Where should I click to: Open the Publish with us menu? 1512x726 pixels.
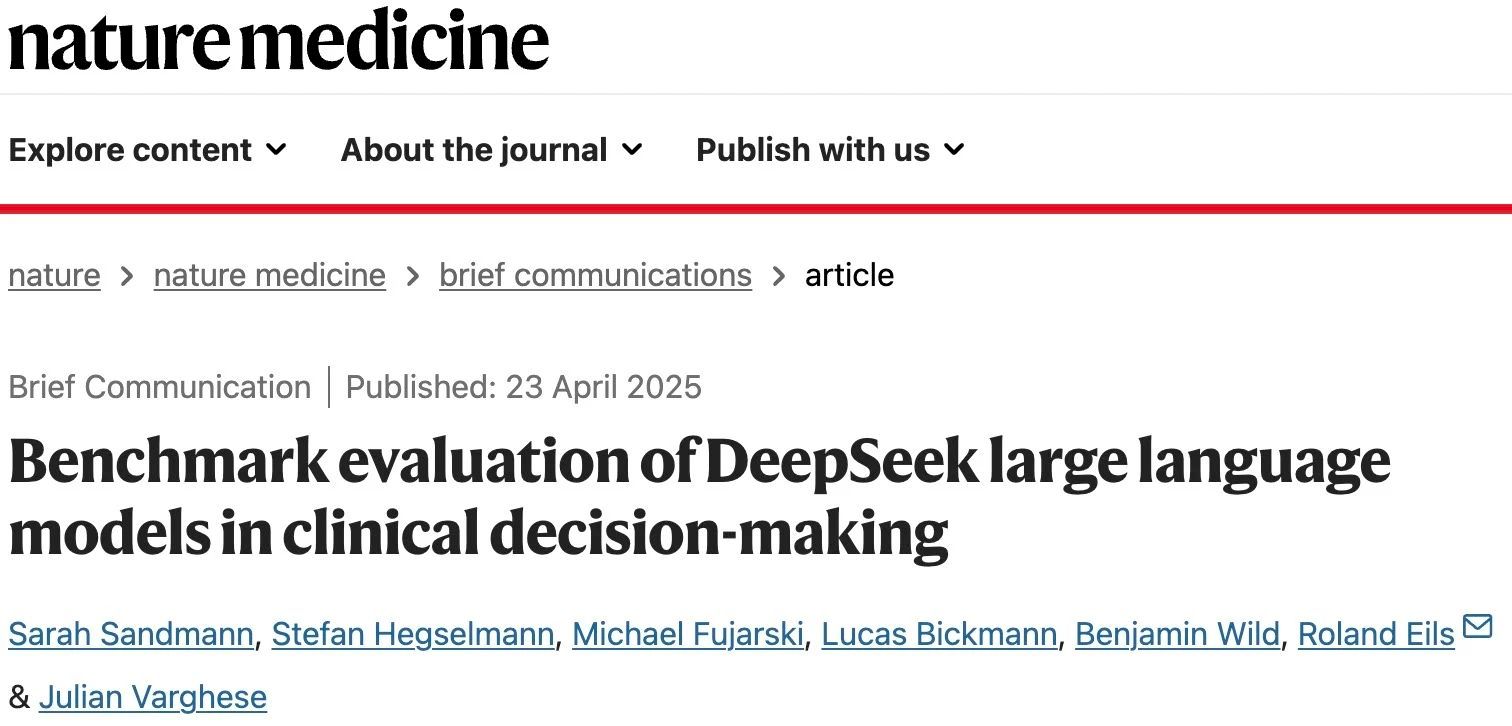[813, 150]
